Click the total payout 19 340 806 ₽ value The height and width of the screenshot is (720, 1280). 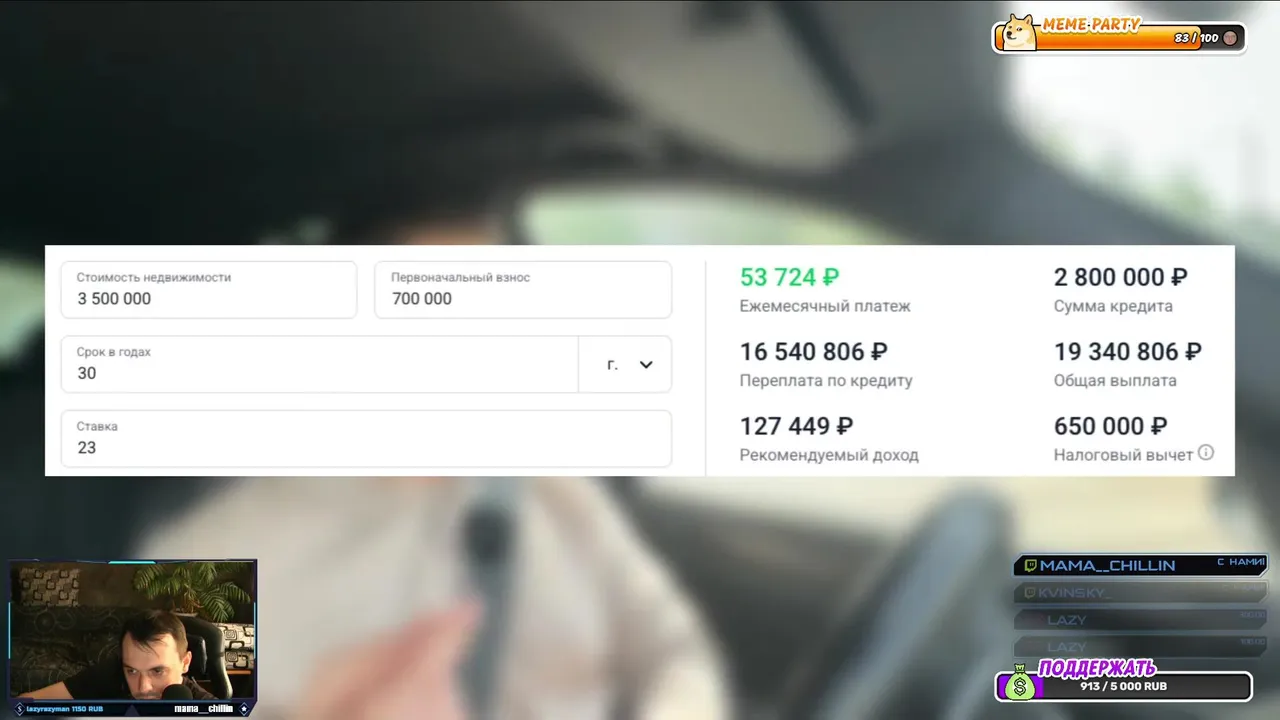coord(1128,352)
